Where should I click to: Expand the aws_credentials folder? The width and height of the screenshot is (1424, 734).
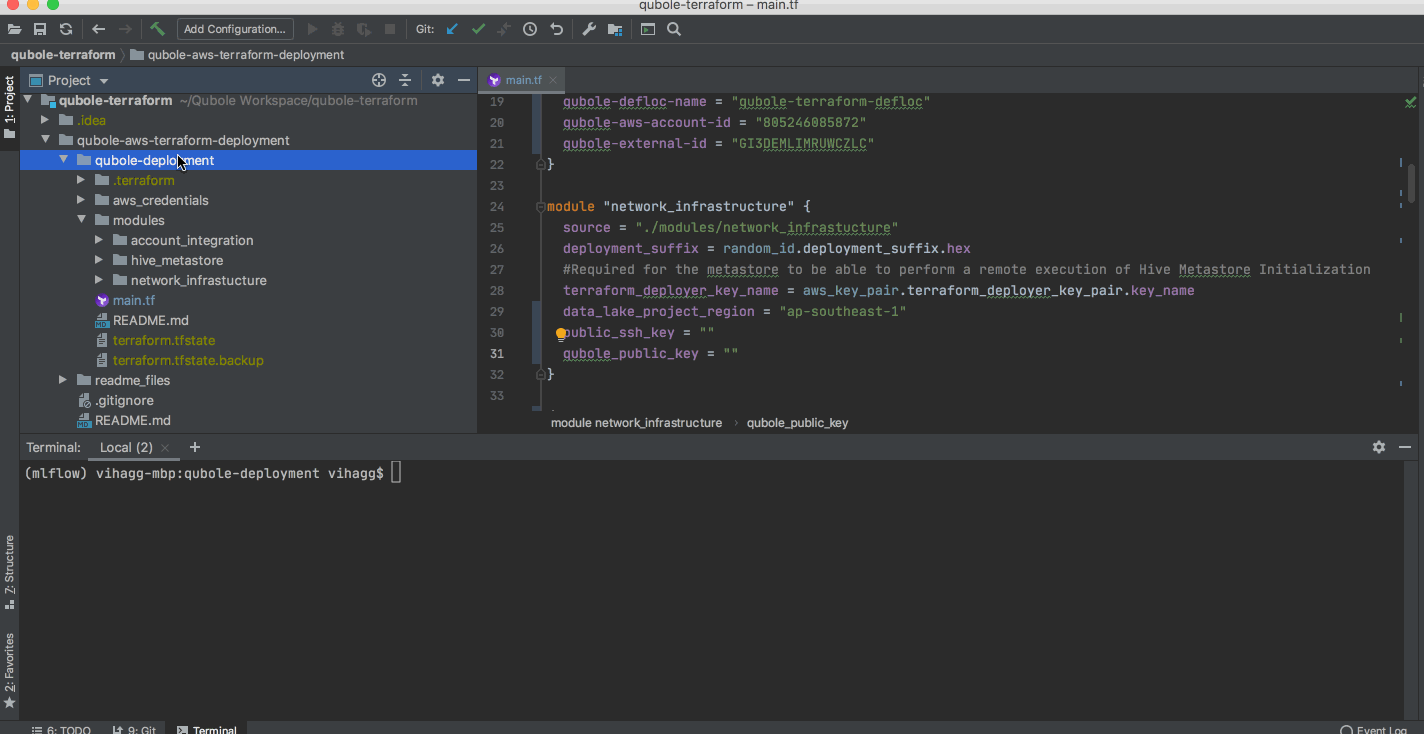[x=81, y=200]
